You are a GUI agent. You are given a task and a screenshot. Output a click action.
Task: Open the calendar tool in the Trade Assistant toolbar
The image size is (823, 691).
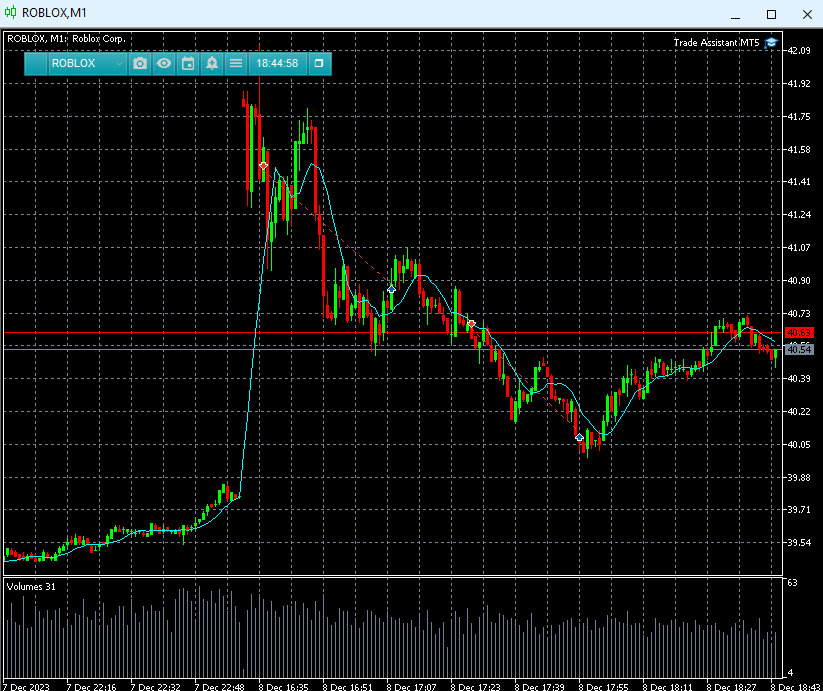coord(188,63)
